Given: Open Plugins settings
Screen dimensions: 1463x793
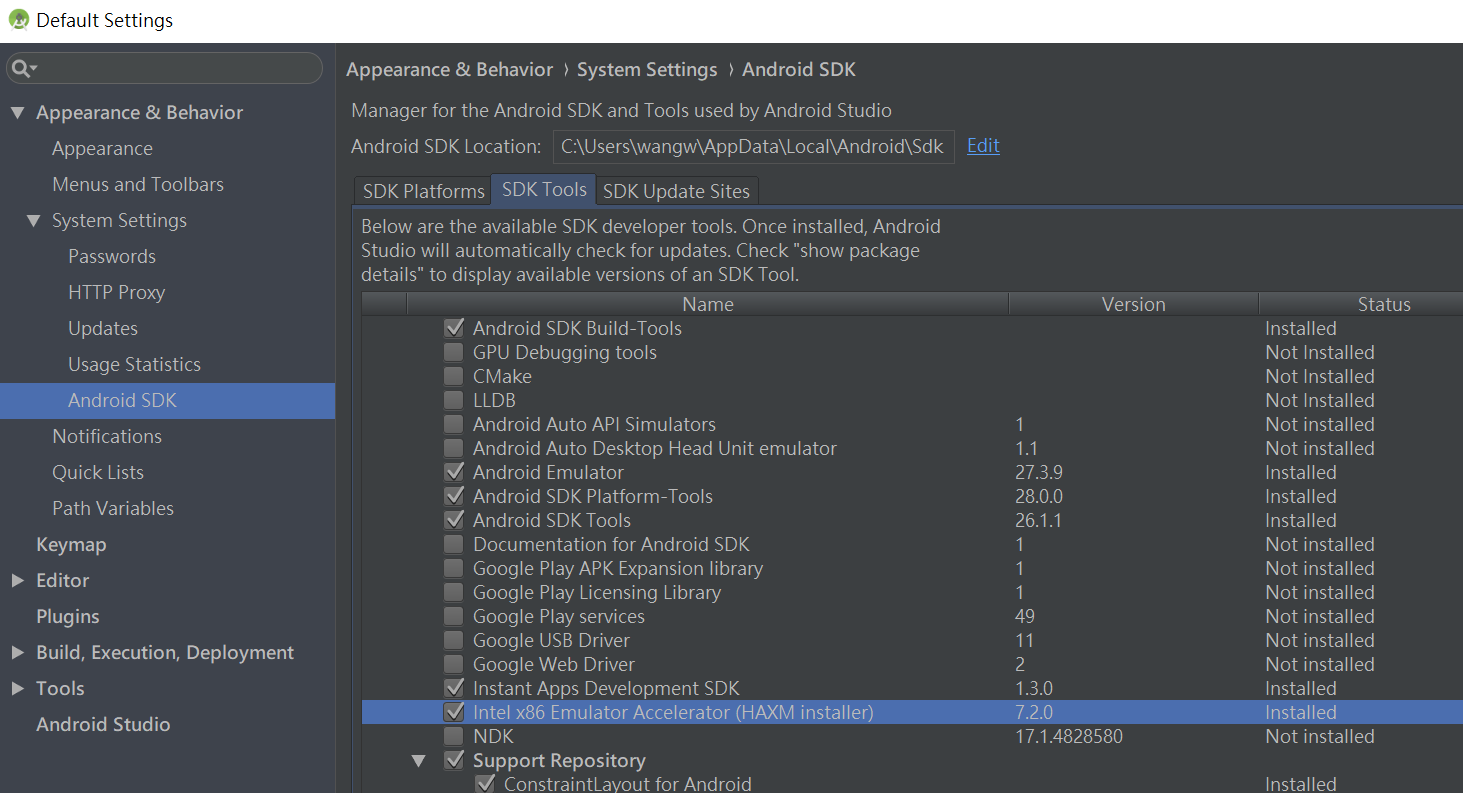Looking at the screenshot, I should [x=68, y=616].
